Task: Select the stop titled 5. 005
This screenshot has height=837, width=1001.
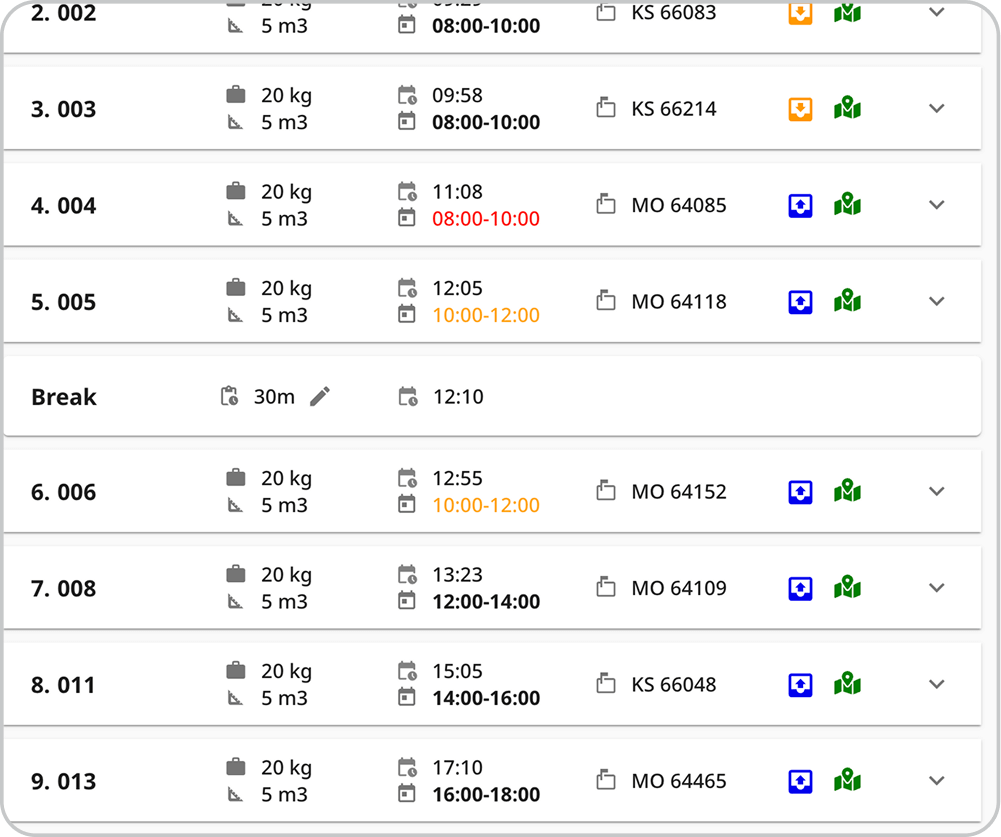Action: click(x=64, y=302)
